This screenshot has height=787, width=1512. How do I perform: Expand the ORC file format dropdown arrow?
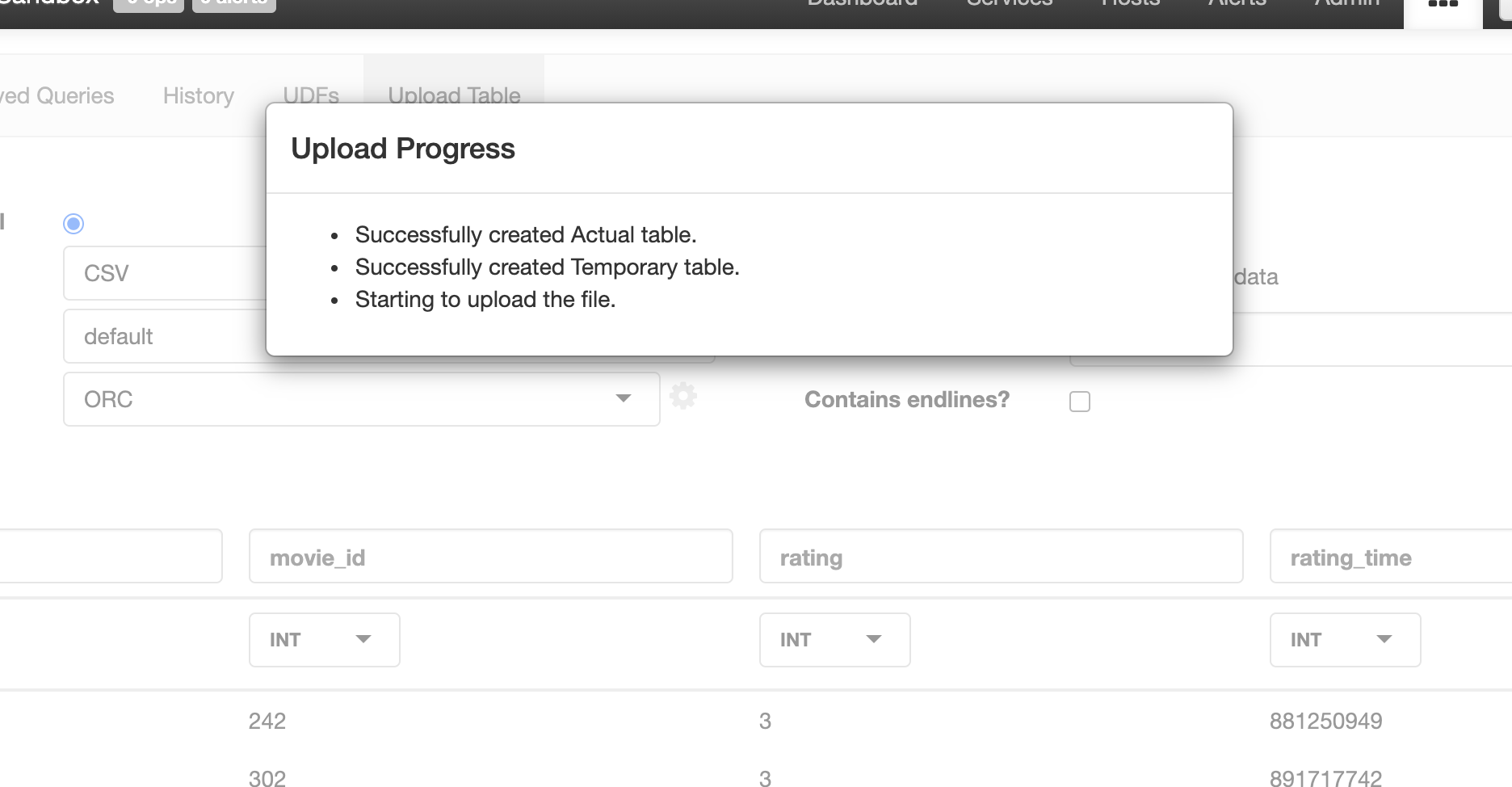click(x=623, y=398)
